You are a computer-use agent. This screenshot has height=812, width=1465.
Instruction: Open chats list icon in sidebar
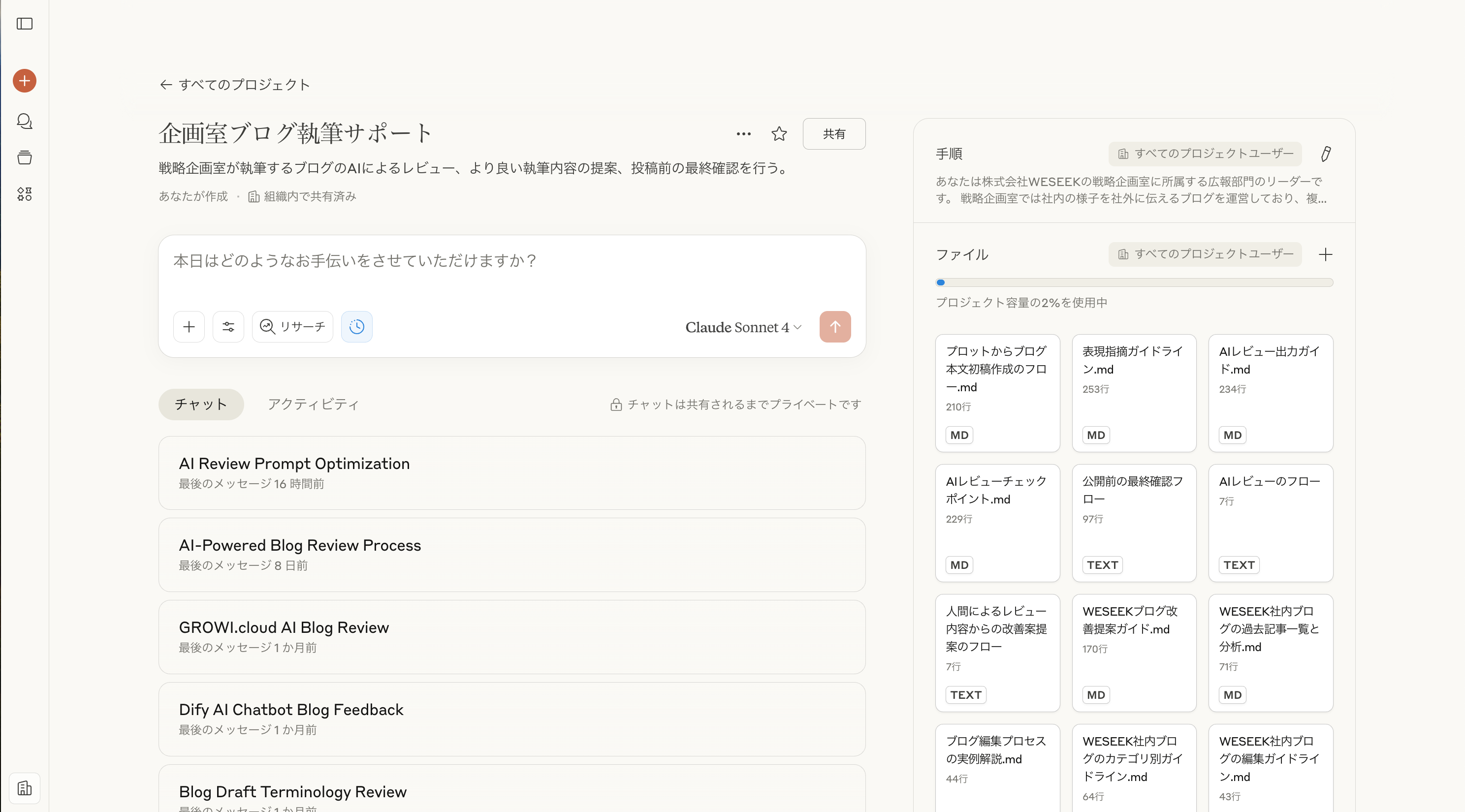25,121
